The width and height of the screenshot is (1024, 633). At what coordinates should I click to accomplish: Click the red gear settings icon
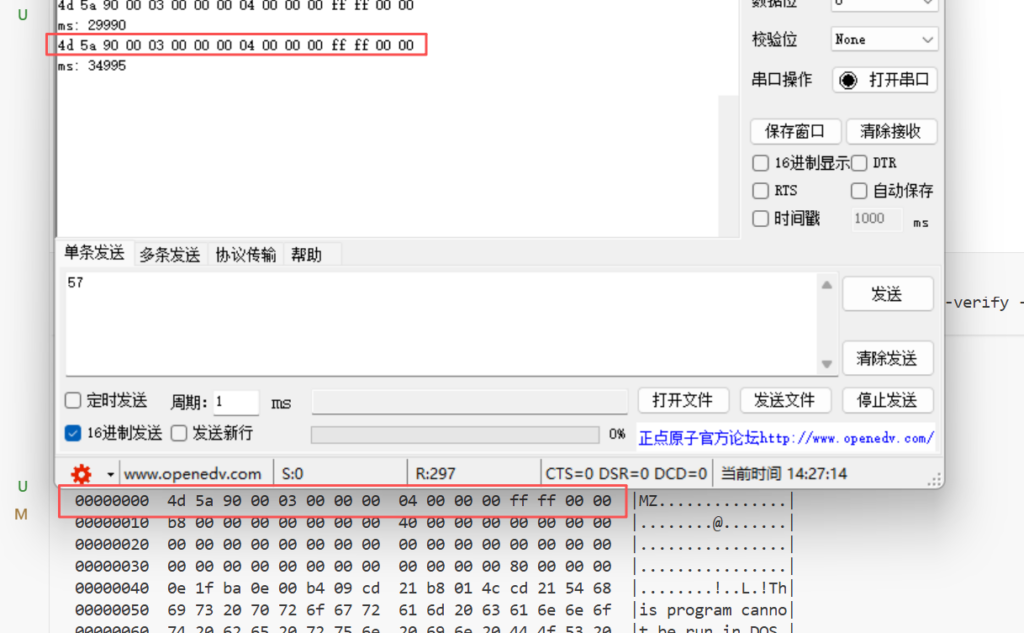point(81,474)
